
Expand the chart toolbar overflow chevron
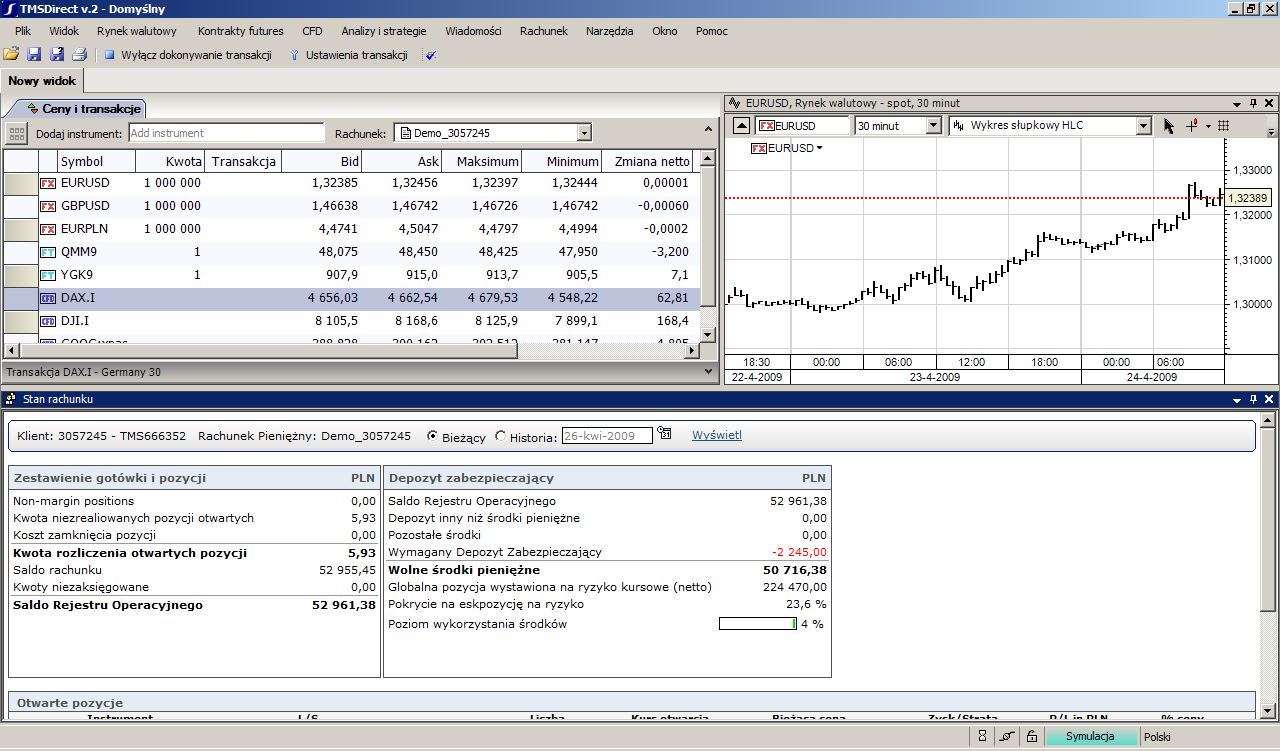[x=1271, y=131]
